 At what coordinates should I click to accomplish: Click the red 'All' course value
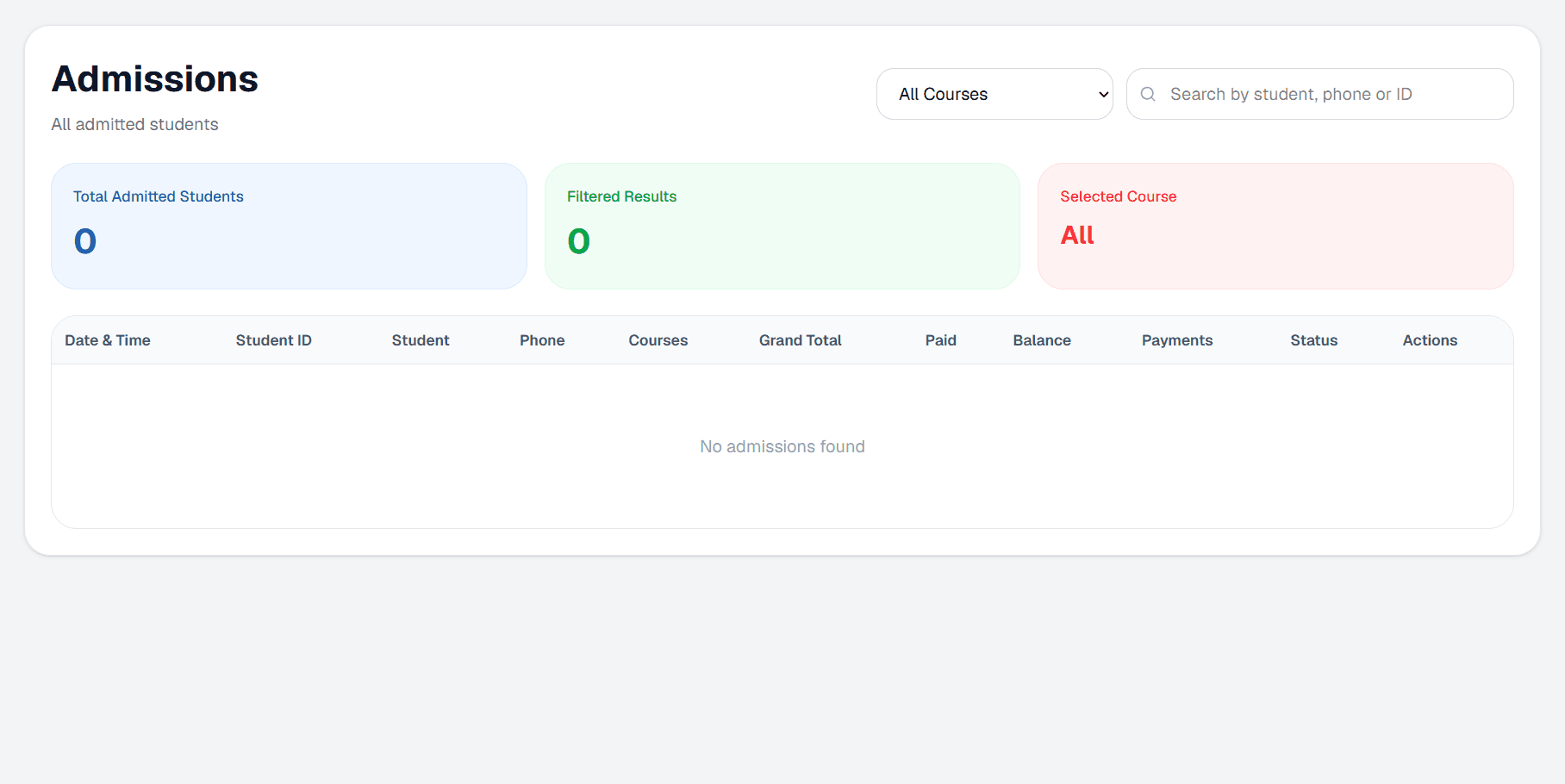pyautogui.click(x=1077, y=235)
